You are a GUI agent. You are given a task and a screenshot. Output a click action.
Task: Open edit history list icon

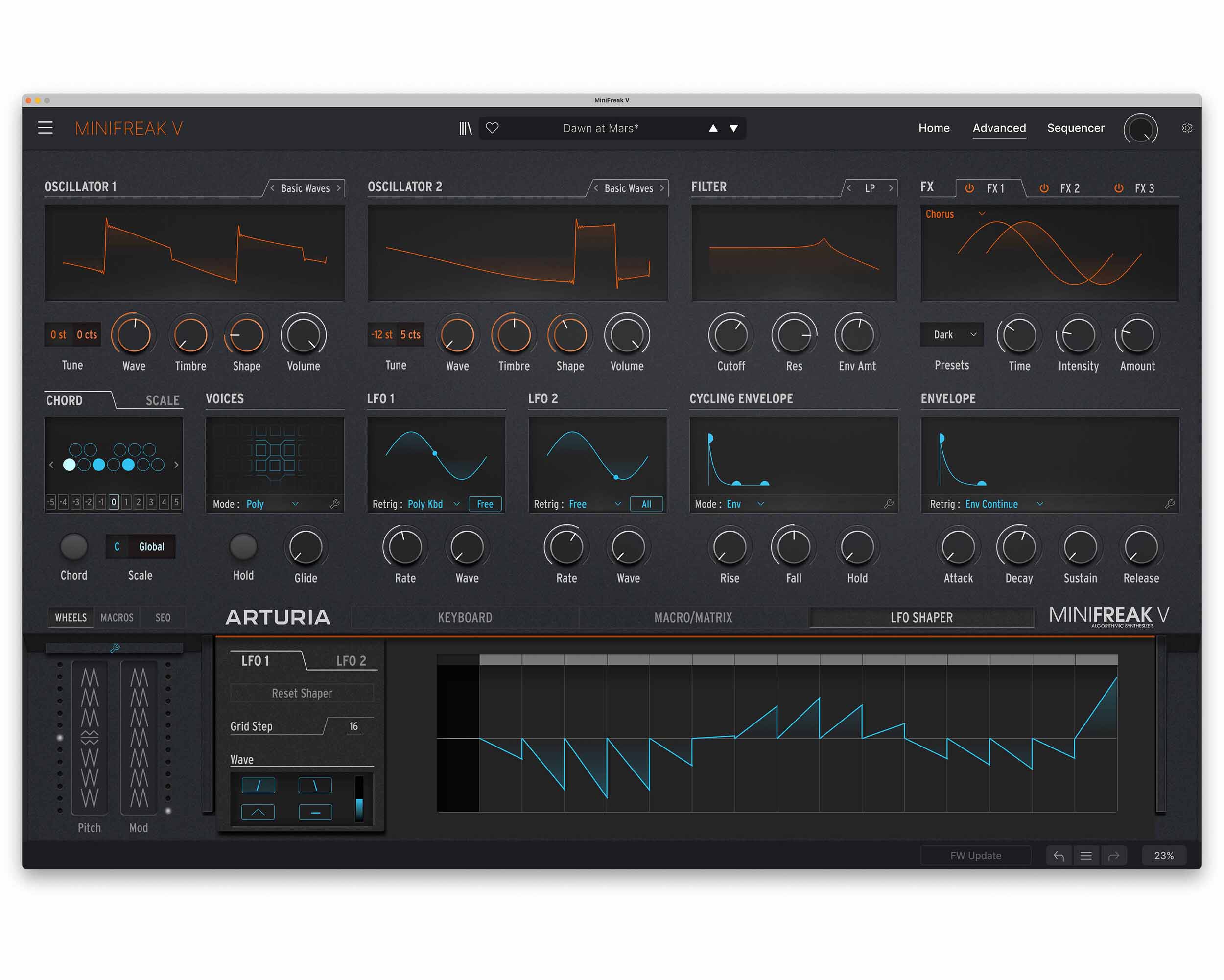point(1086,856)
